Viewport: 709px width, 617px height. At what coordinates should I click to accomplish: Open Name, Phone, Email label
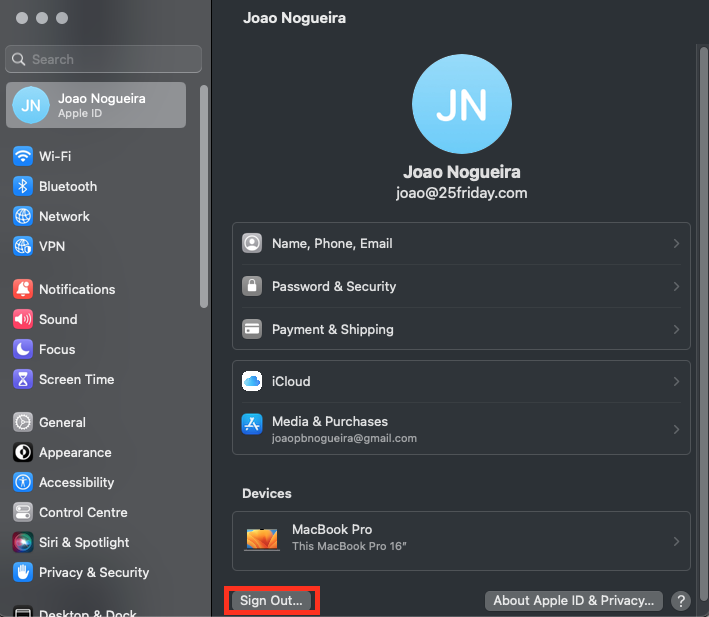[x=332, y=244]
